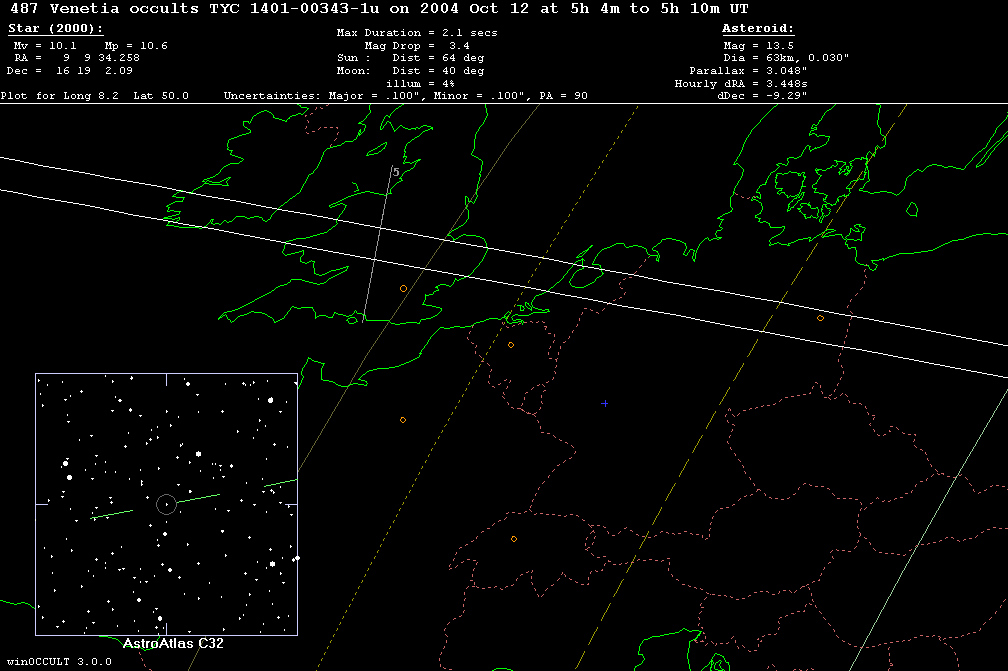Click the orange site marker in Poland
This screenshot has height=671, width=1008.
tap(820, 318)
